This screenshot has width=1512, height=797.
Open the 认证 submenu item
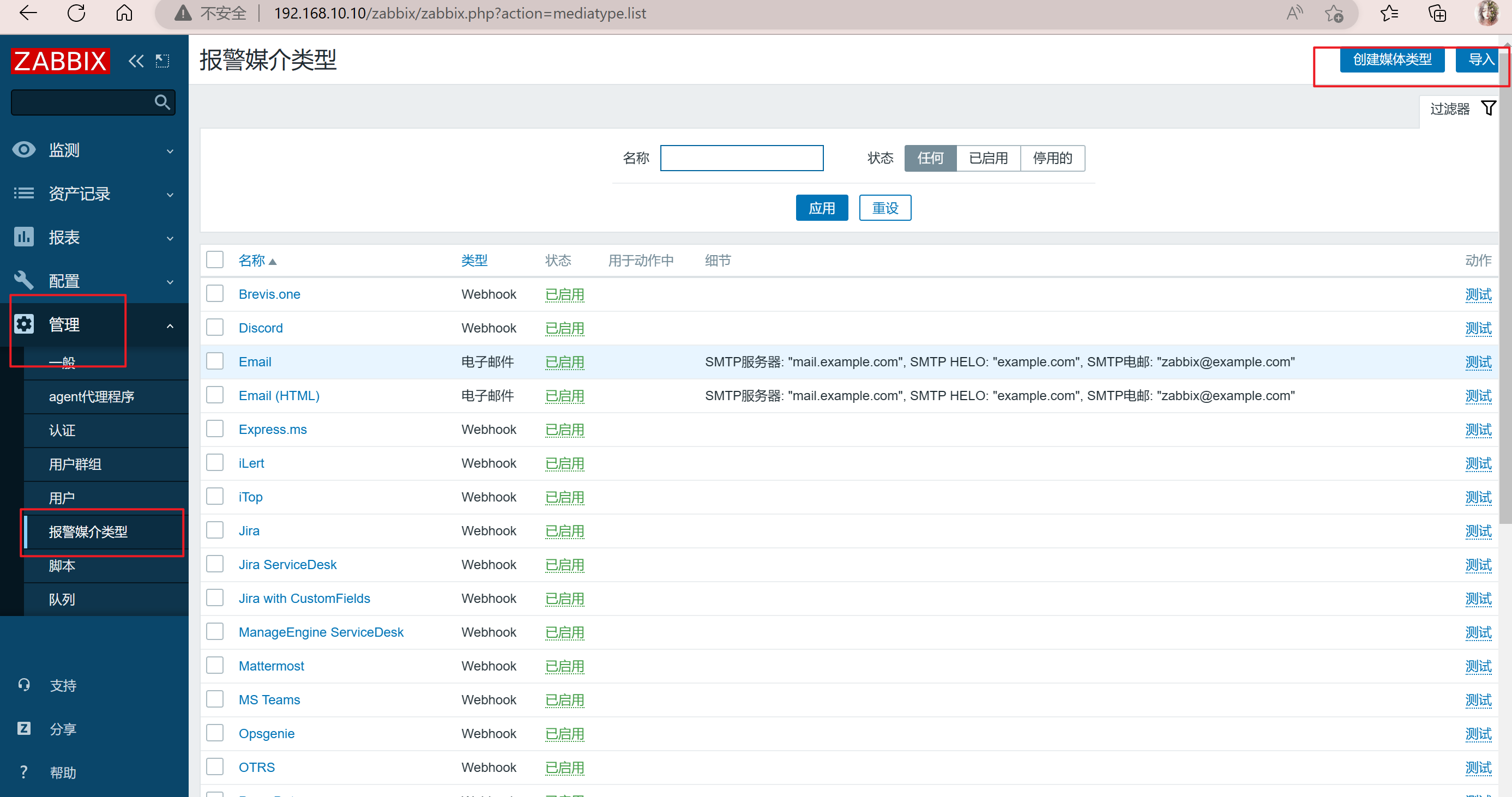(106, 430)
